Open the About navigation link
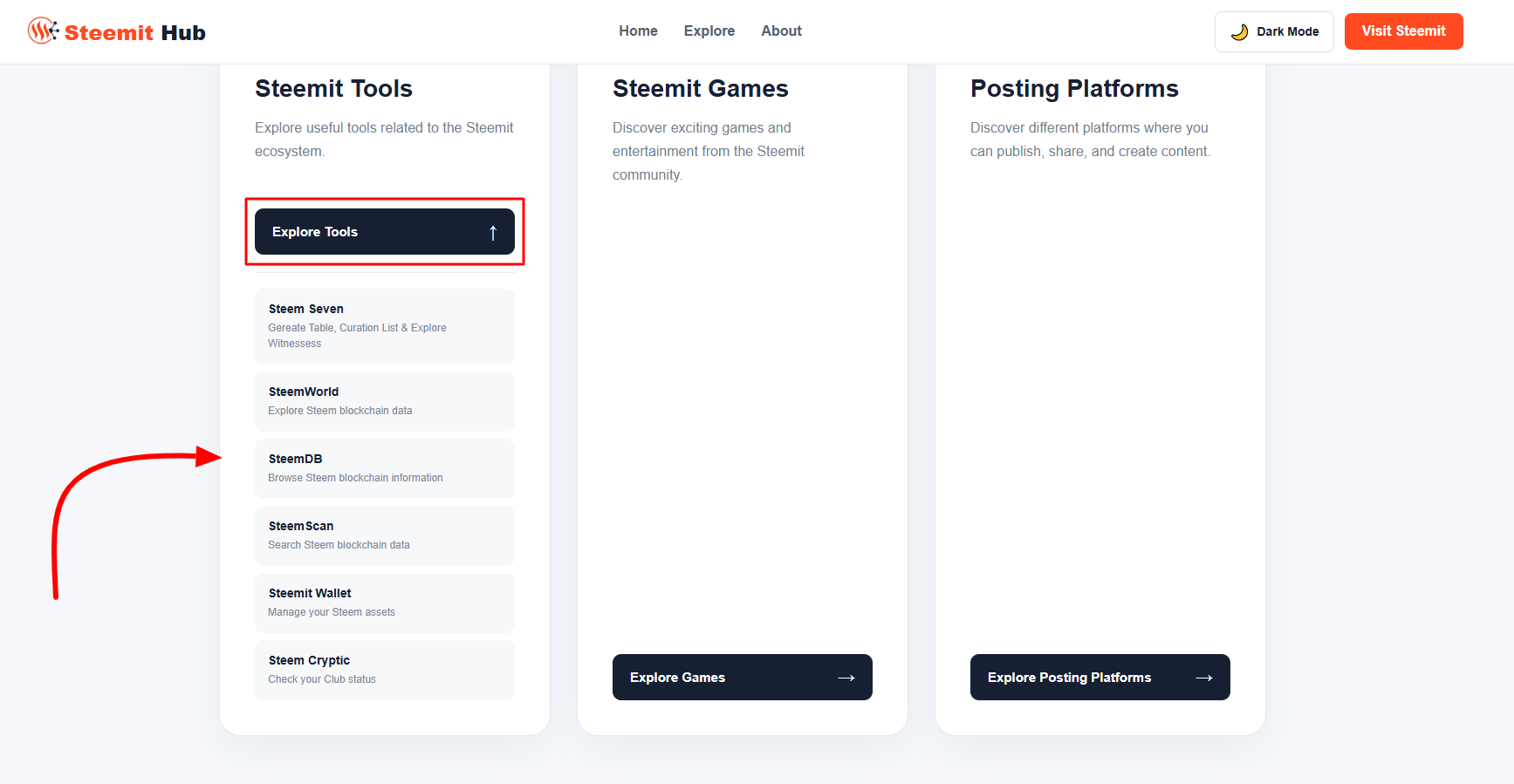Viewport: 1514px width, 784px height. (x=781, y=31)
